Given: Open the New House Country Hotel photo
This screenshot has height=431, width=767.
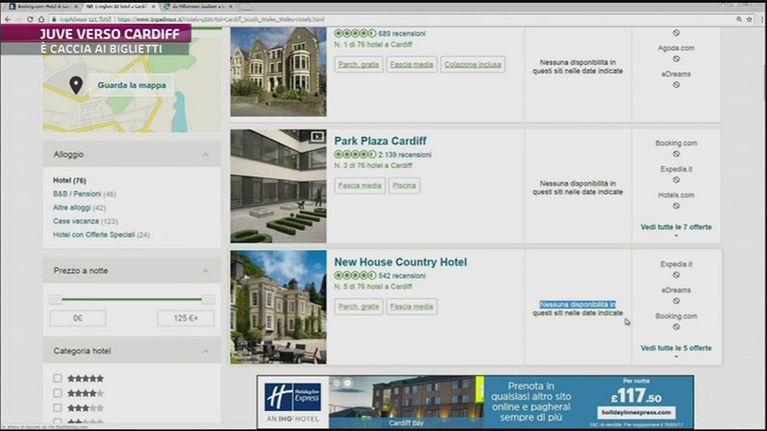Looking at the screenshot, I should click(278, 307).
